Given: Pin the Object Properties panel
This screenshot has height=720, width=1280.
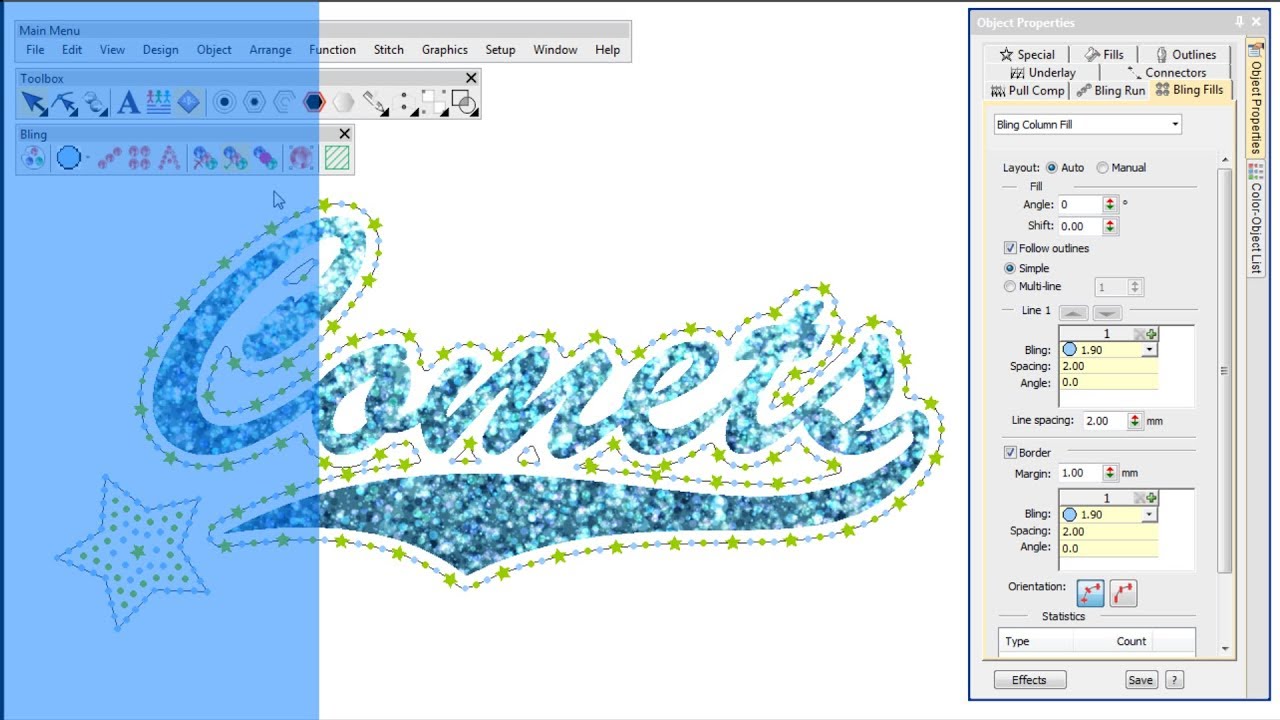Looking at the screenshot, I should [1240, 22].
